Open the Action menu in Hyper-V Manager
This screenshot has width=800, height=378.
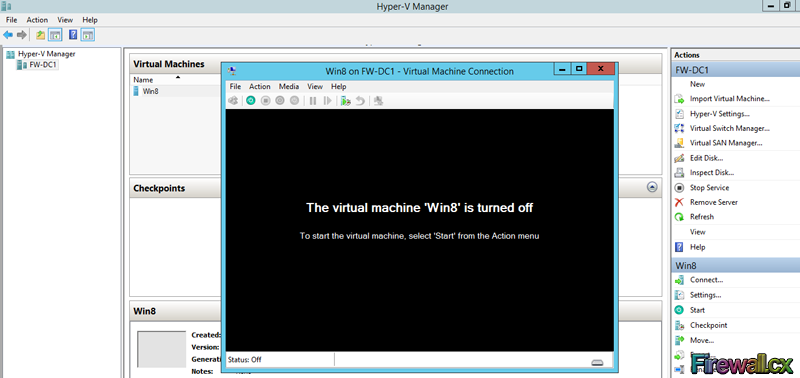37,20
